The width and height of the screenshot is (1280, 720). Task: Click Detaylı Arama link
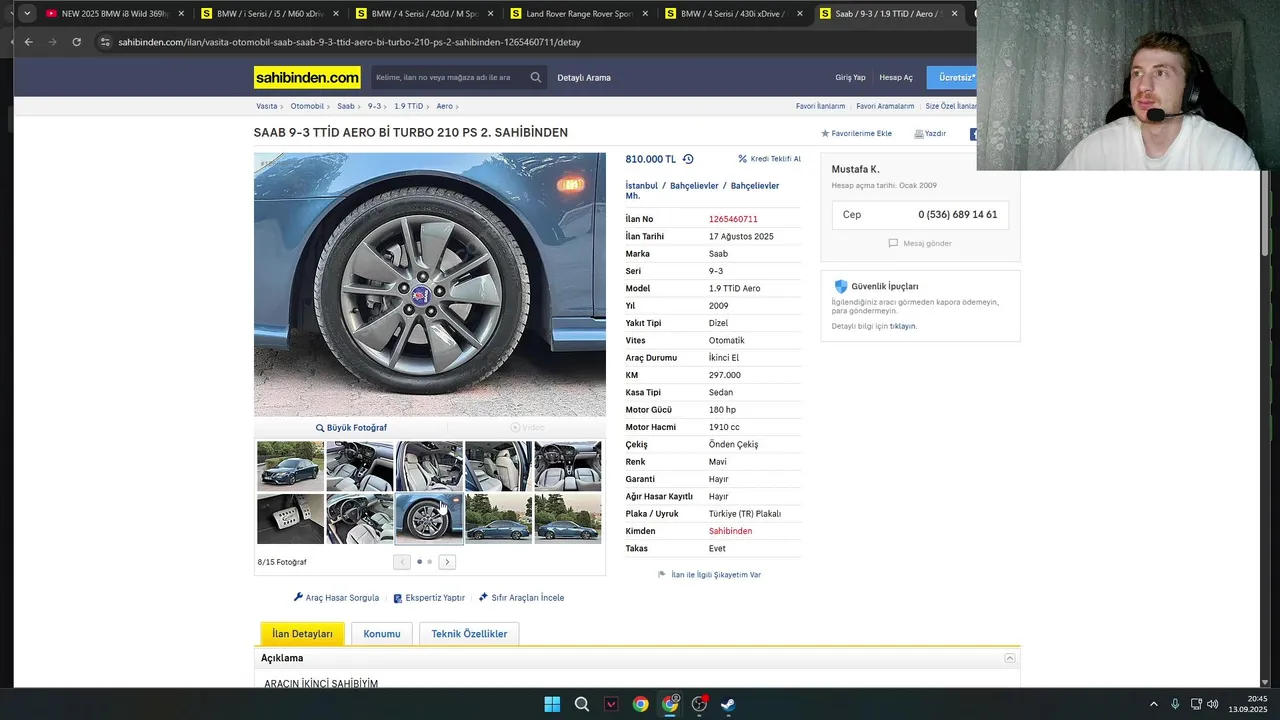point(584,77)
